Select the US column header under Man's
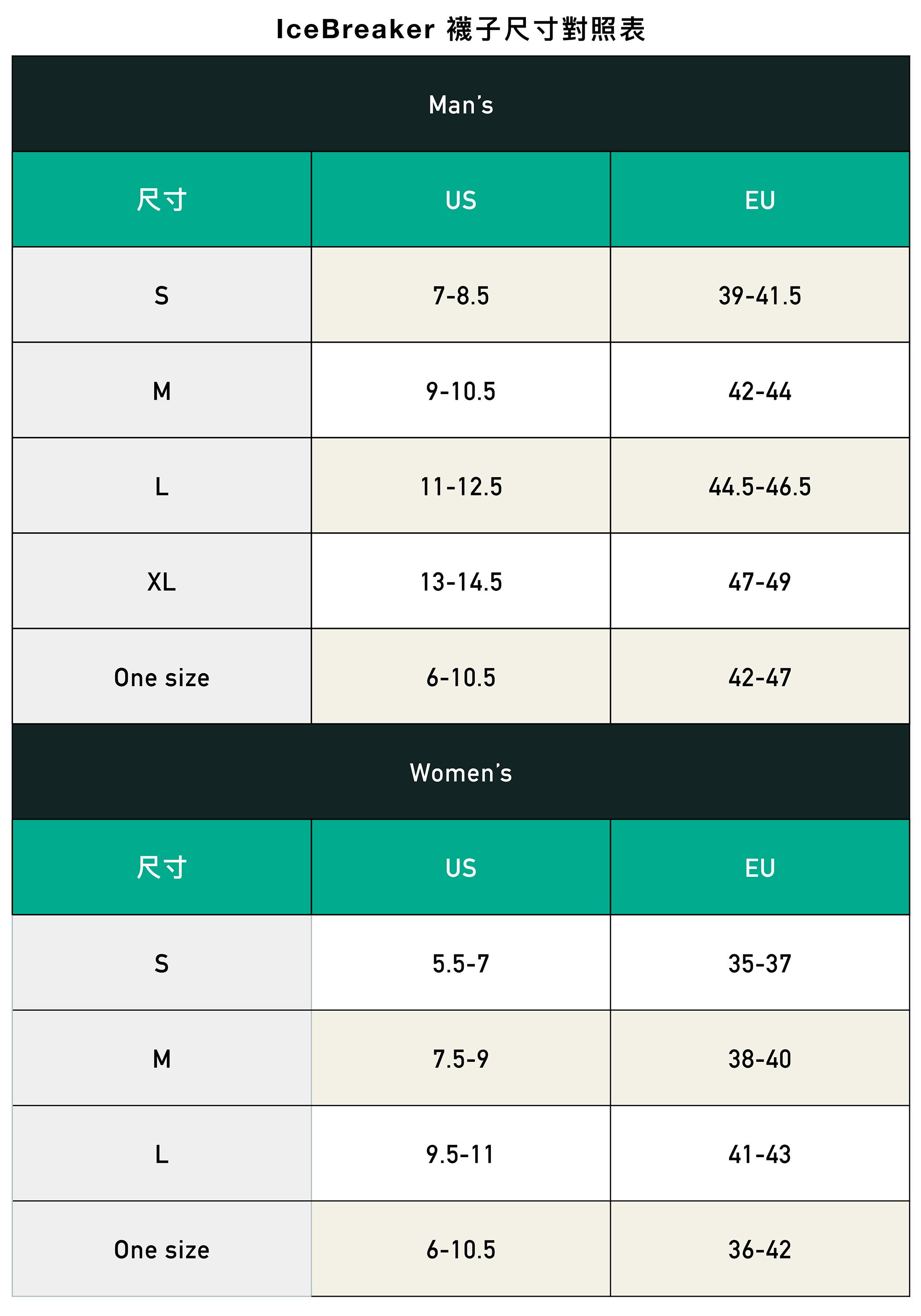921x1316 pixels. (460, 200)
